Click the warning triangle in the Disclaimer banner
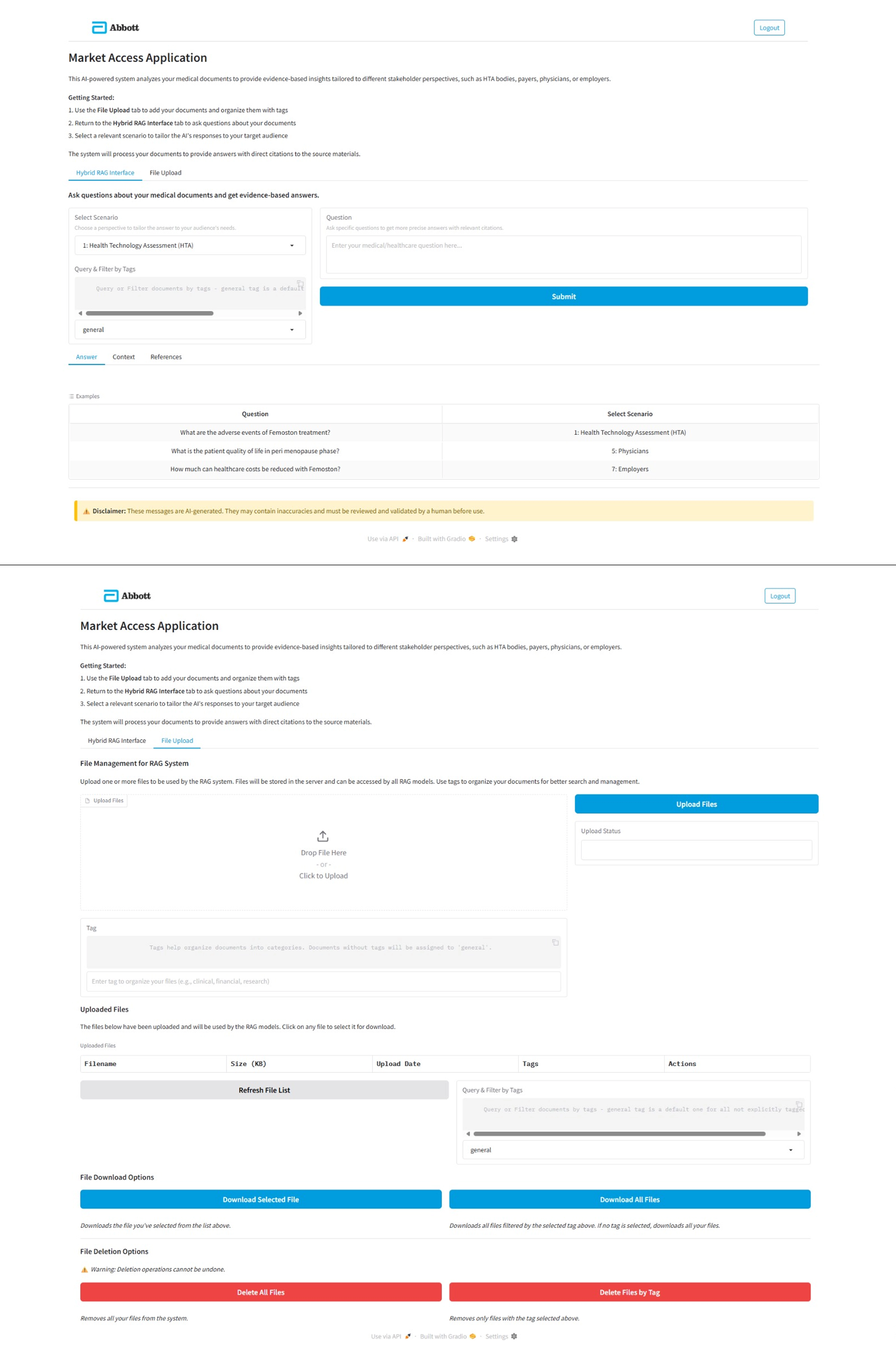 pyautogui.click(x=87, y=511)
